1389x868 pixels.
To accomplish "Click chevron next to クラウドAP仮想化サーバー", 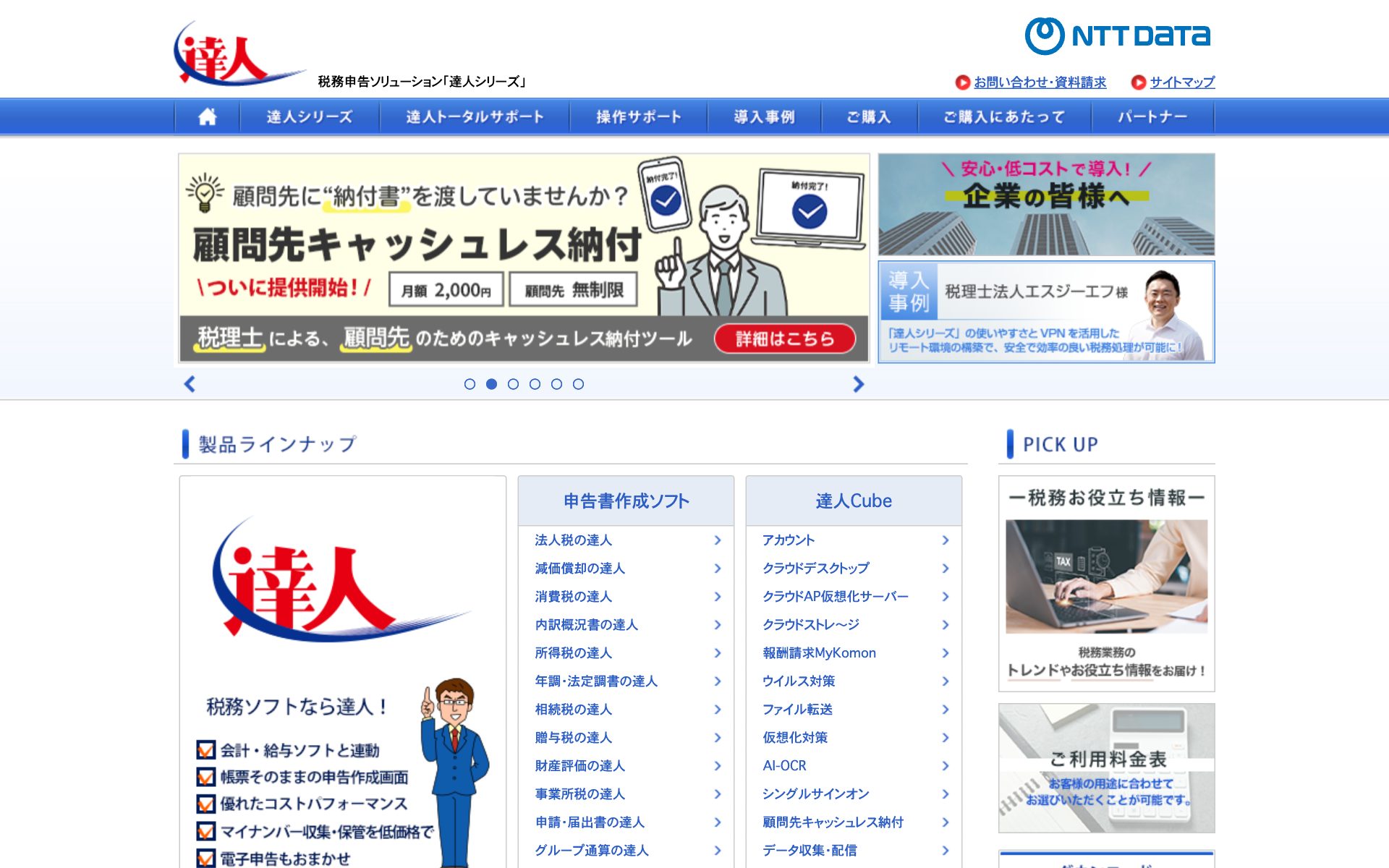I will coord(946,597).
